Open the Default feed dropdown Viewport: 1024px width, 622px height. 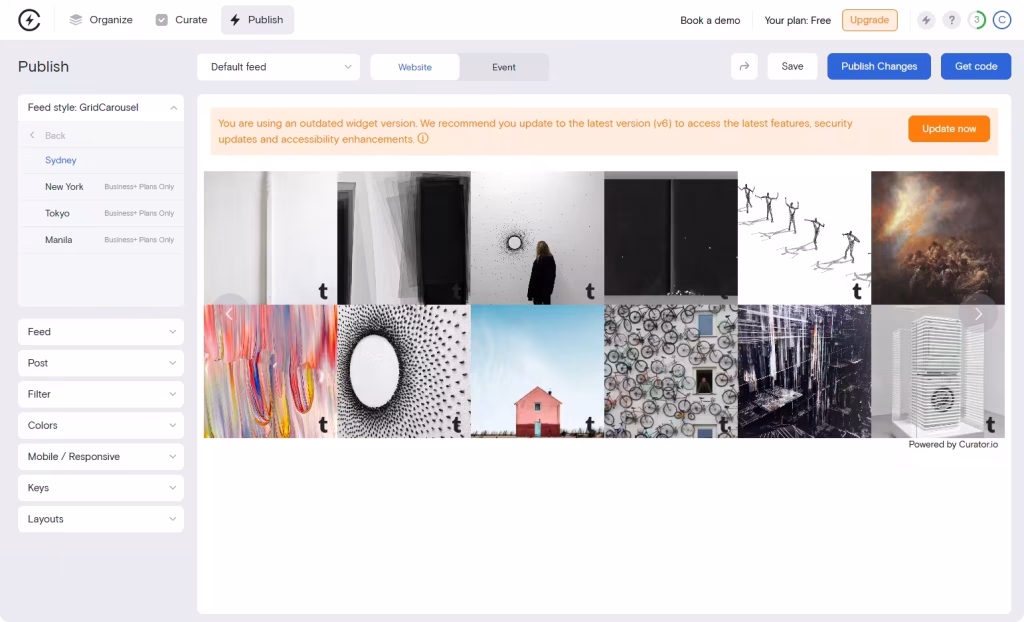[278, 67]
